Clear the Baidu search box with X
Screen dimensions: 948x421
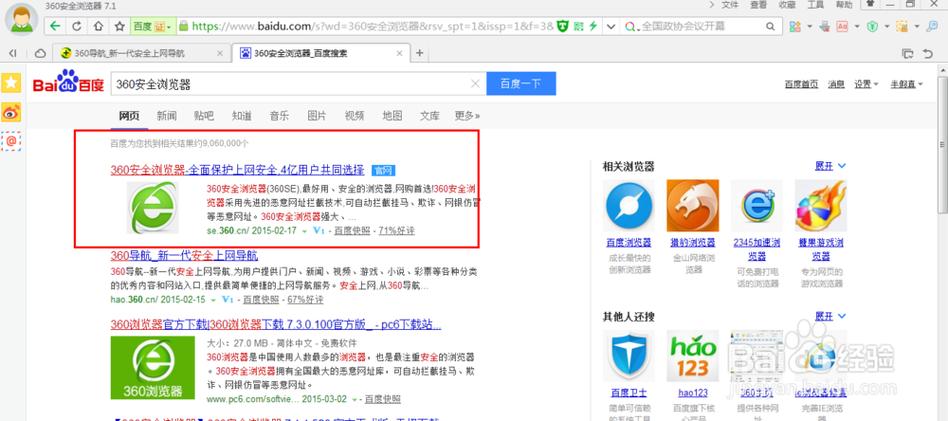point(475,84)
